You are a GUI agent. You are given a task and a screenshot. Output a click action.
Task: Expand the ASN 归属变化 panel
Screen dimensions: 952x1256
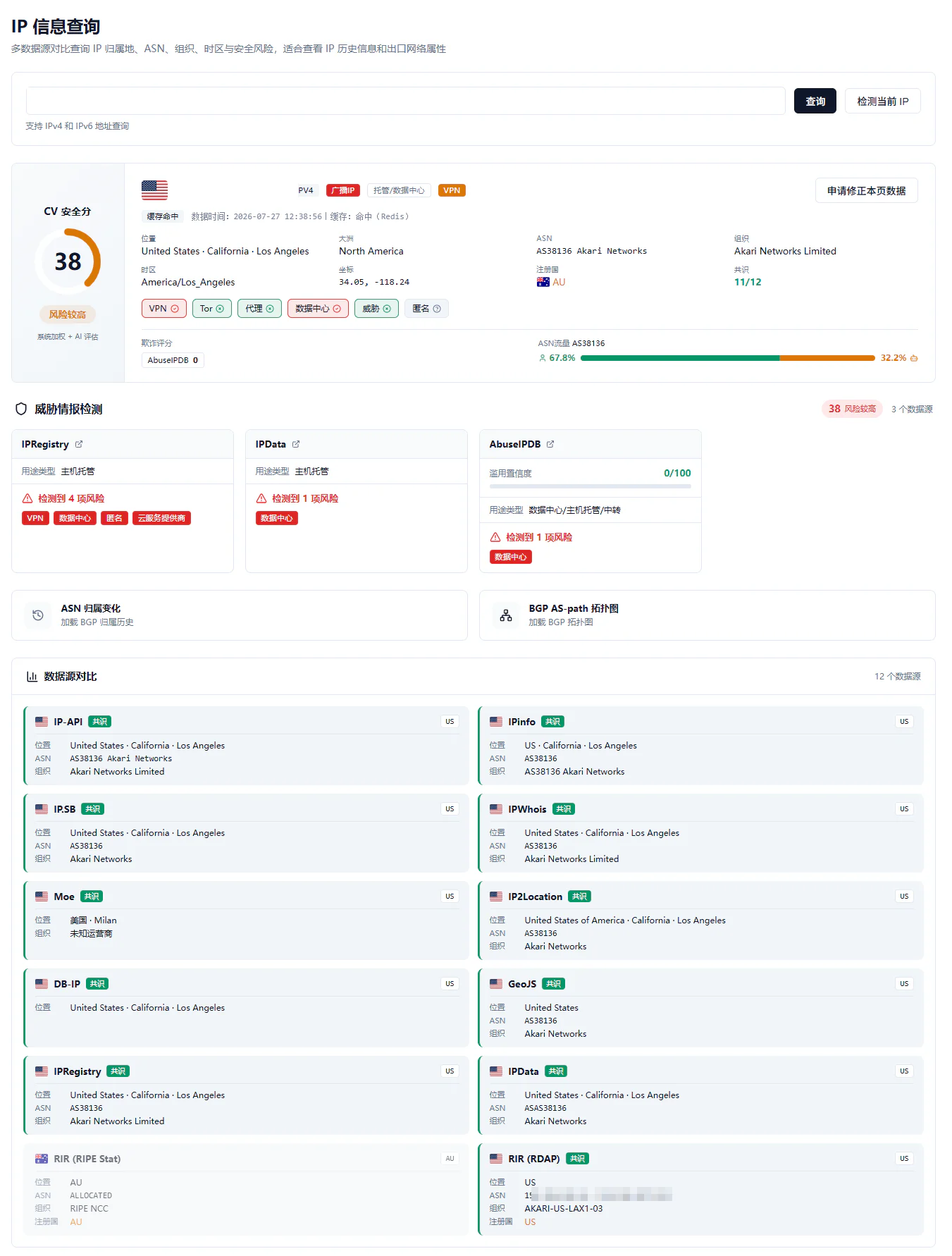tap(240, 615)
